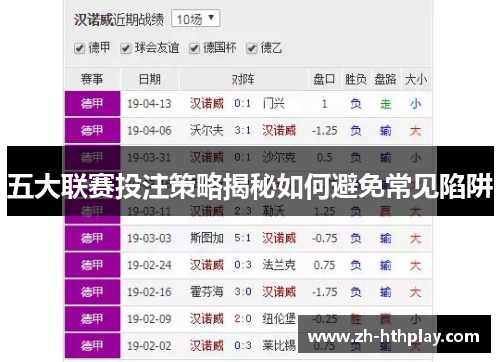
Task: Open the 门兴 team link
Action: coord(274,104)
